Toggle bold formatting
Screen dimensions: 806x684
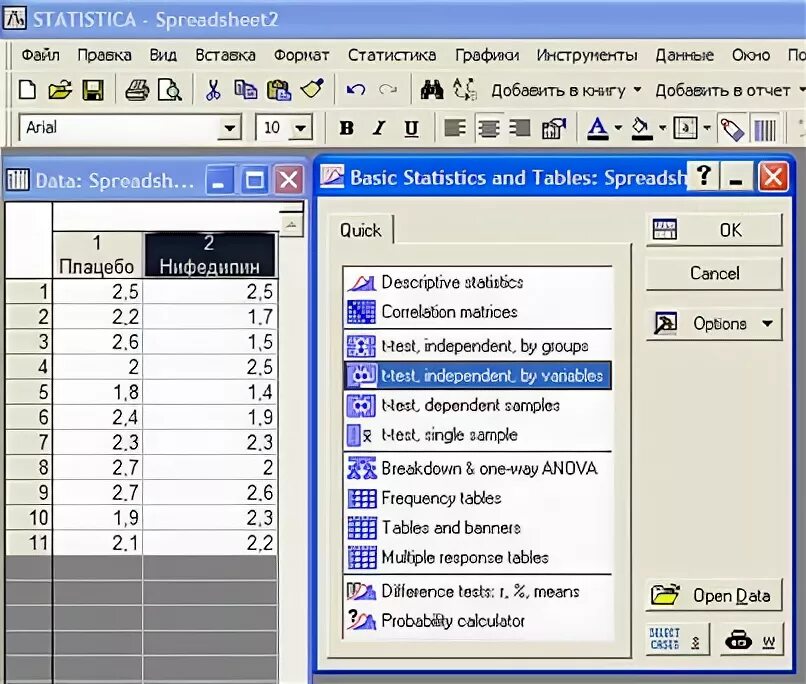[x=346, y=128]
